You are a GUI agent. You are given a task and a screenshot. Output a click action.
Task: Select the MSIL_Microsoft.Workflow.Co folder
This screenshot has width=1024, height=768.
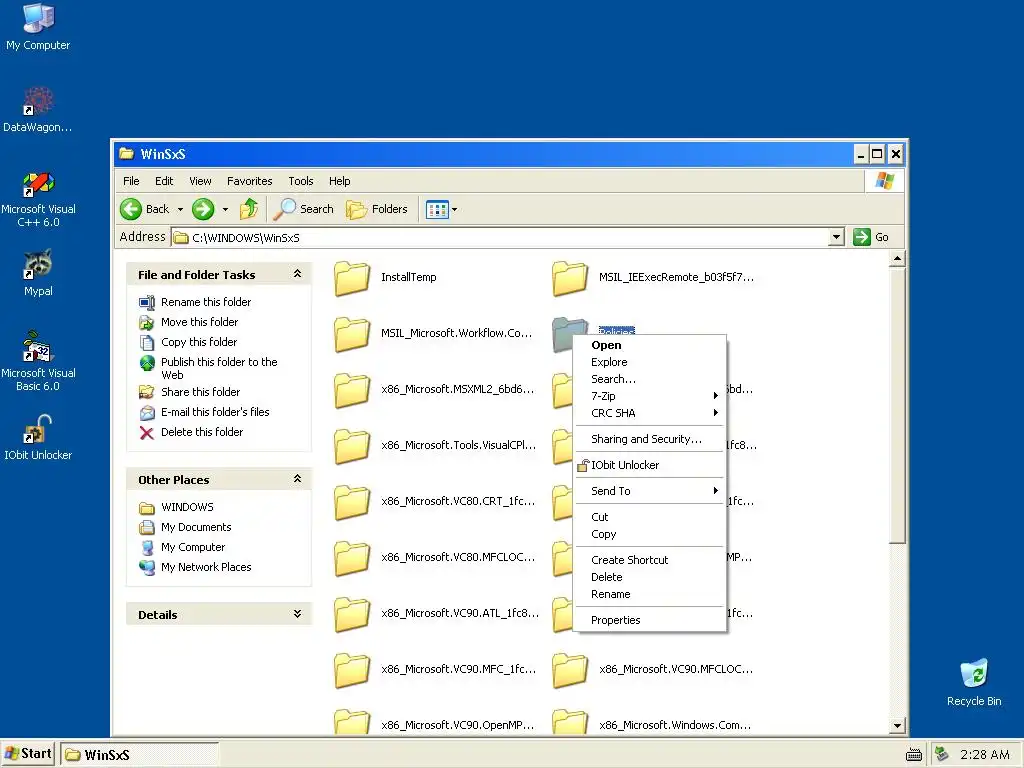click(433, 334)
